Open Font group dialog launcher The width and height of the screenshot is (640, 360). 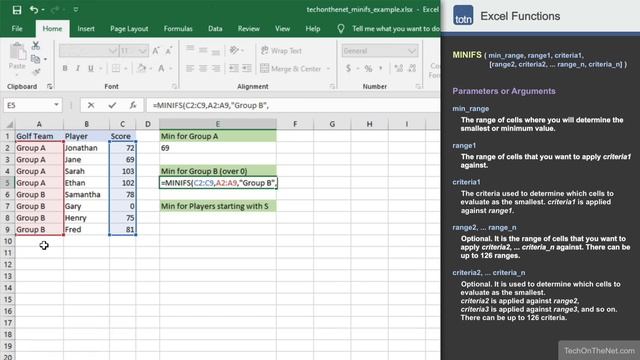click(174, 87)
